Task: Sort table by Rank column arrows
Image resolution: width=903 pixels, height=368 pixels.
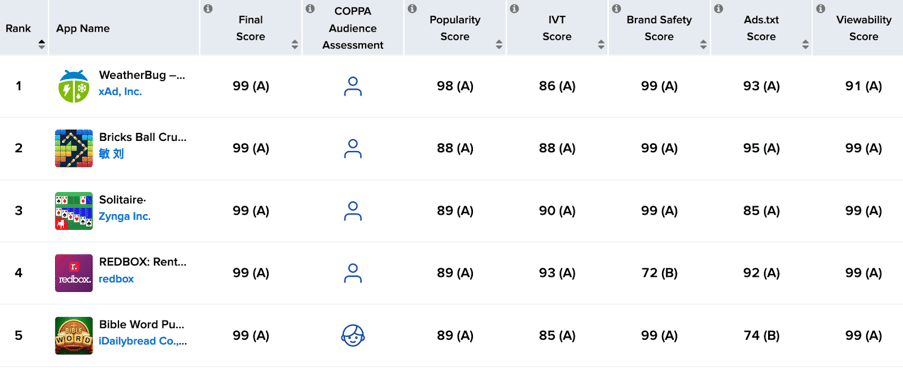Action: pos(41,44)
